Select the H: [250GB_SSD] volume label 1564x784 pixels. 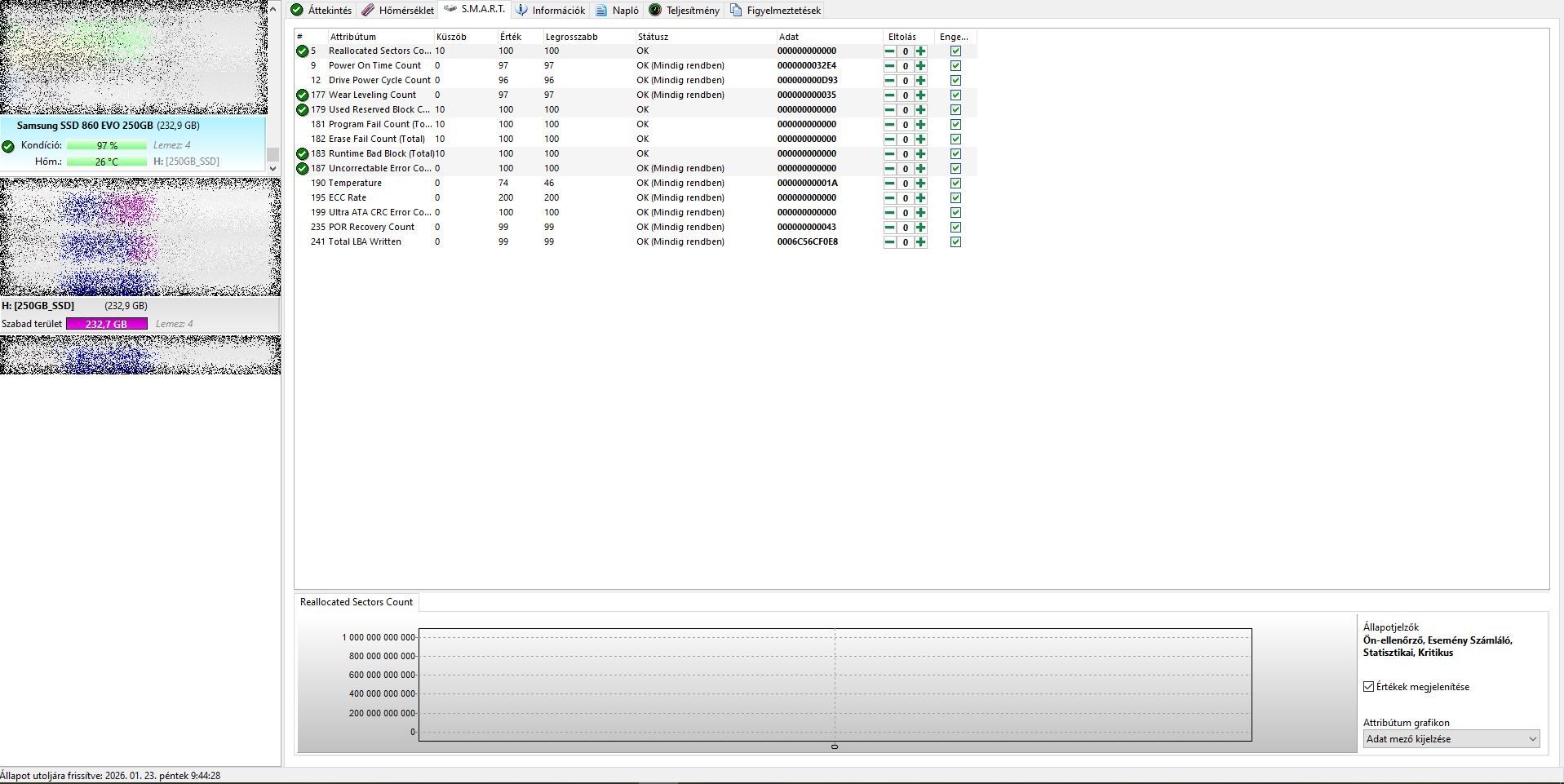pos(38,306)
